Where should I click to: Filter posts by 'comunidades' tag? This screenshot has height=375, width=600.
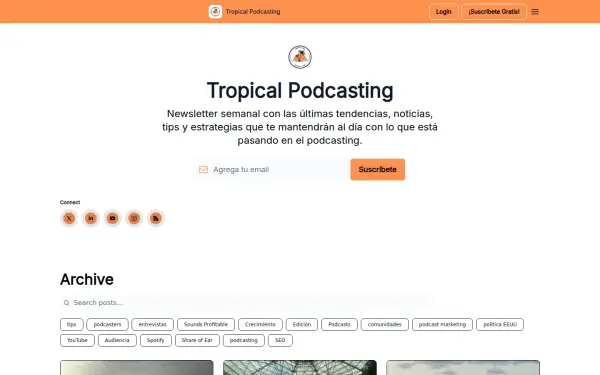385,324
